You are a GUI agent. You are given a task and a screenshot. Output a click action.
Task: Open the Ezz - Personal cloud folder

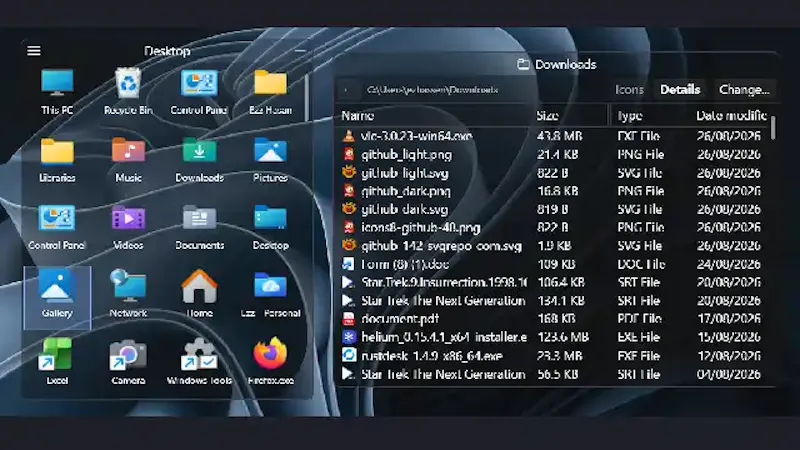coord(270,286)
